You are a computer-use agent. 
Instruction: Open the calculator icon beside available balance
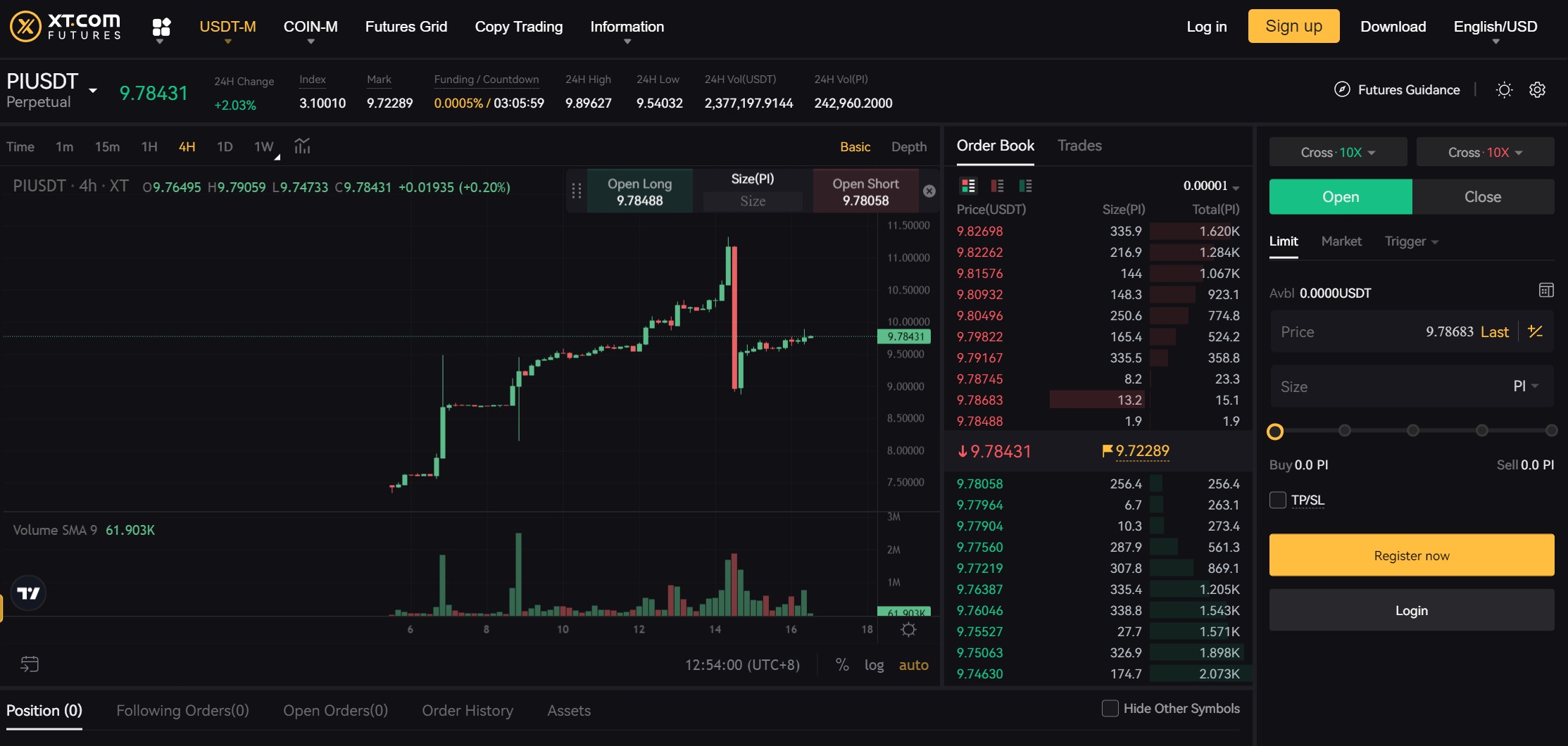(1545, 291)
